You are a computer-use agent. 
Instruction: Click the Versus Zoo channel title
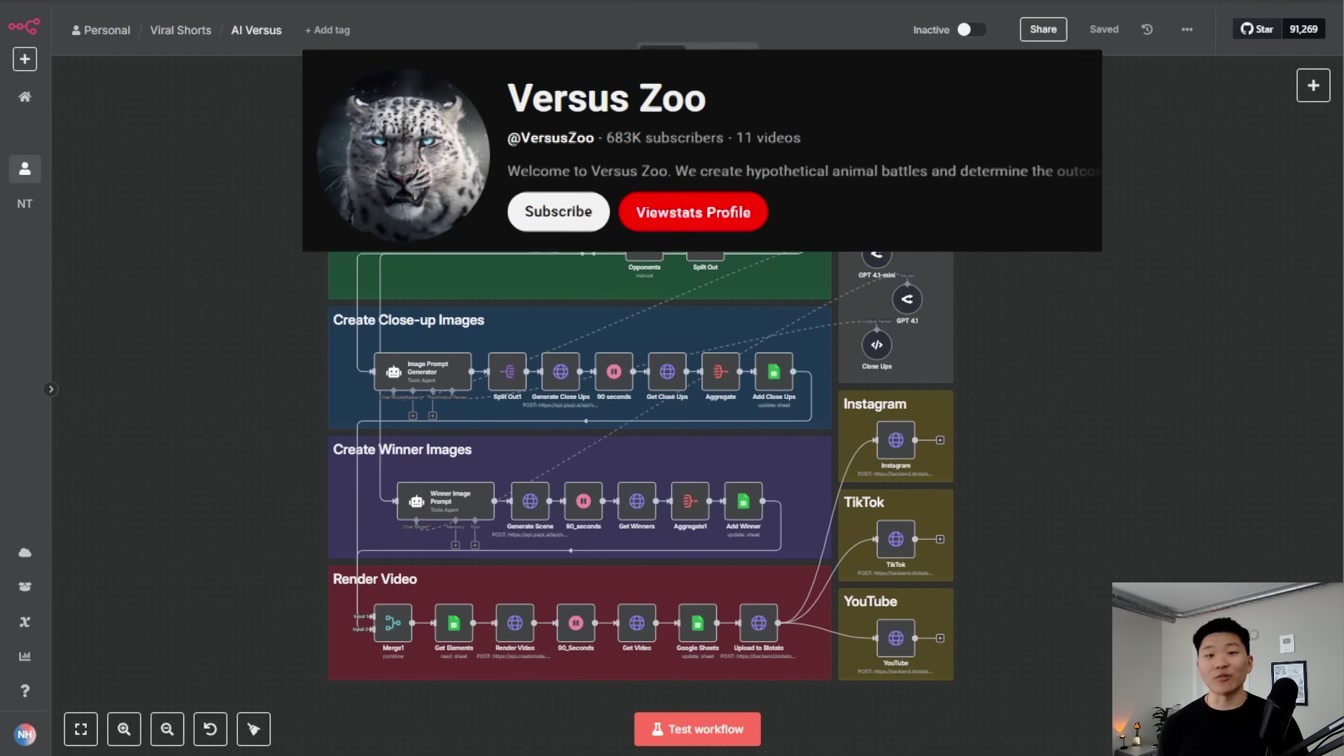[606, 98]
